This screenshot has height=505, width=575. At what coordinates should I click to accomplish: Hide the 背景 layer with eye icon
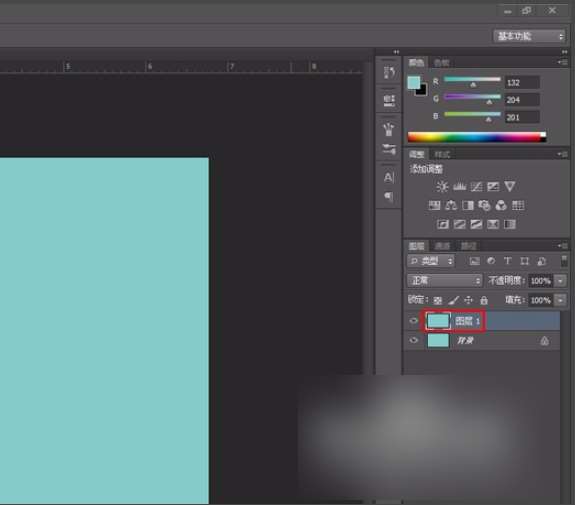414,340
